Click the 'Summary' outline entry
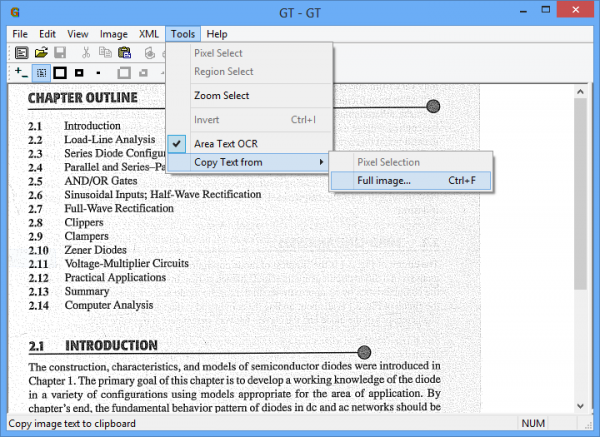600x437 pixels. [87, 291]
